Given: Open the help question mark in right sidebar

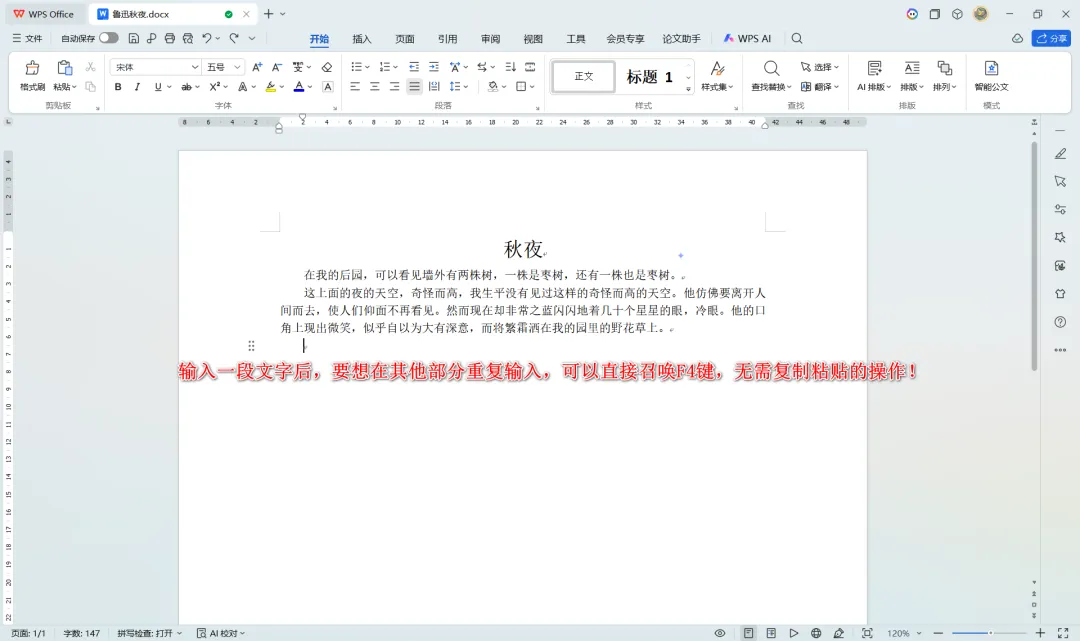Looking at the screenshot, I should (1060, 322).
